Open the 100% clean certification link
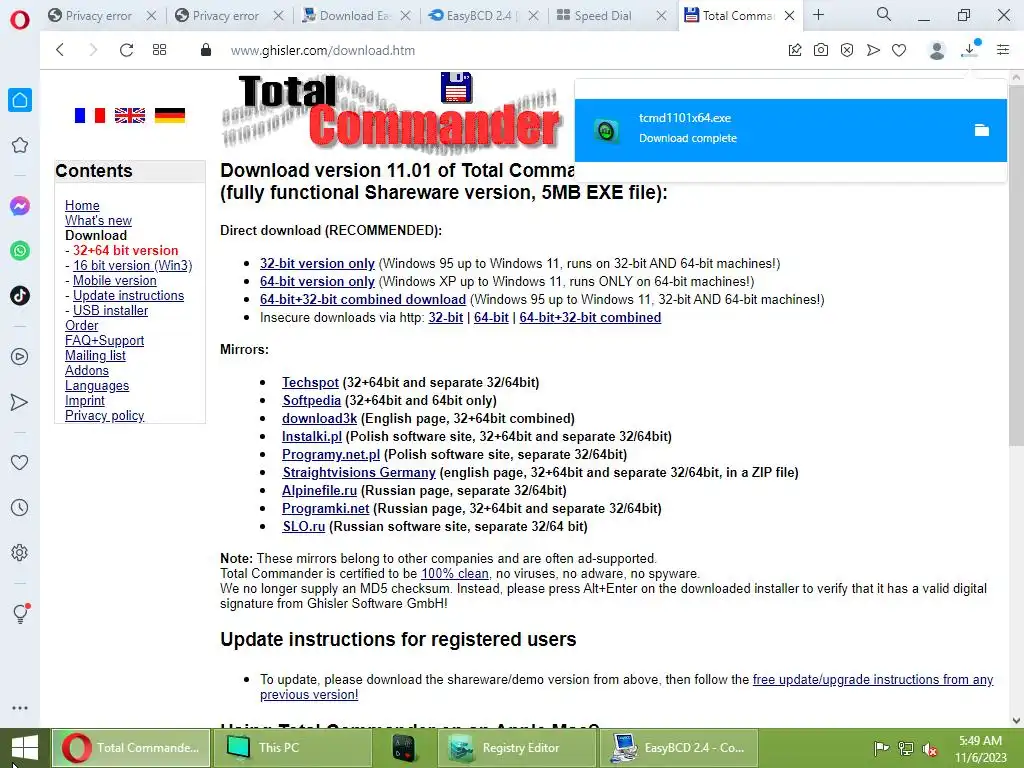1024x768 pixels. (x=455, y=573)
